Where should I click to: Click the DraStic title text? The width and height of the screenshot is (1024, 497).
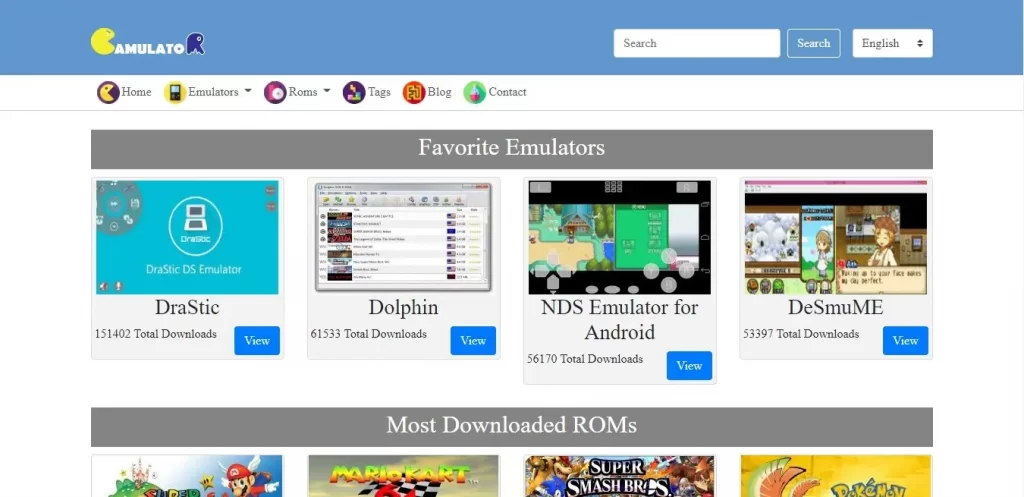[187, 307]
